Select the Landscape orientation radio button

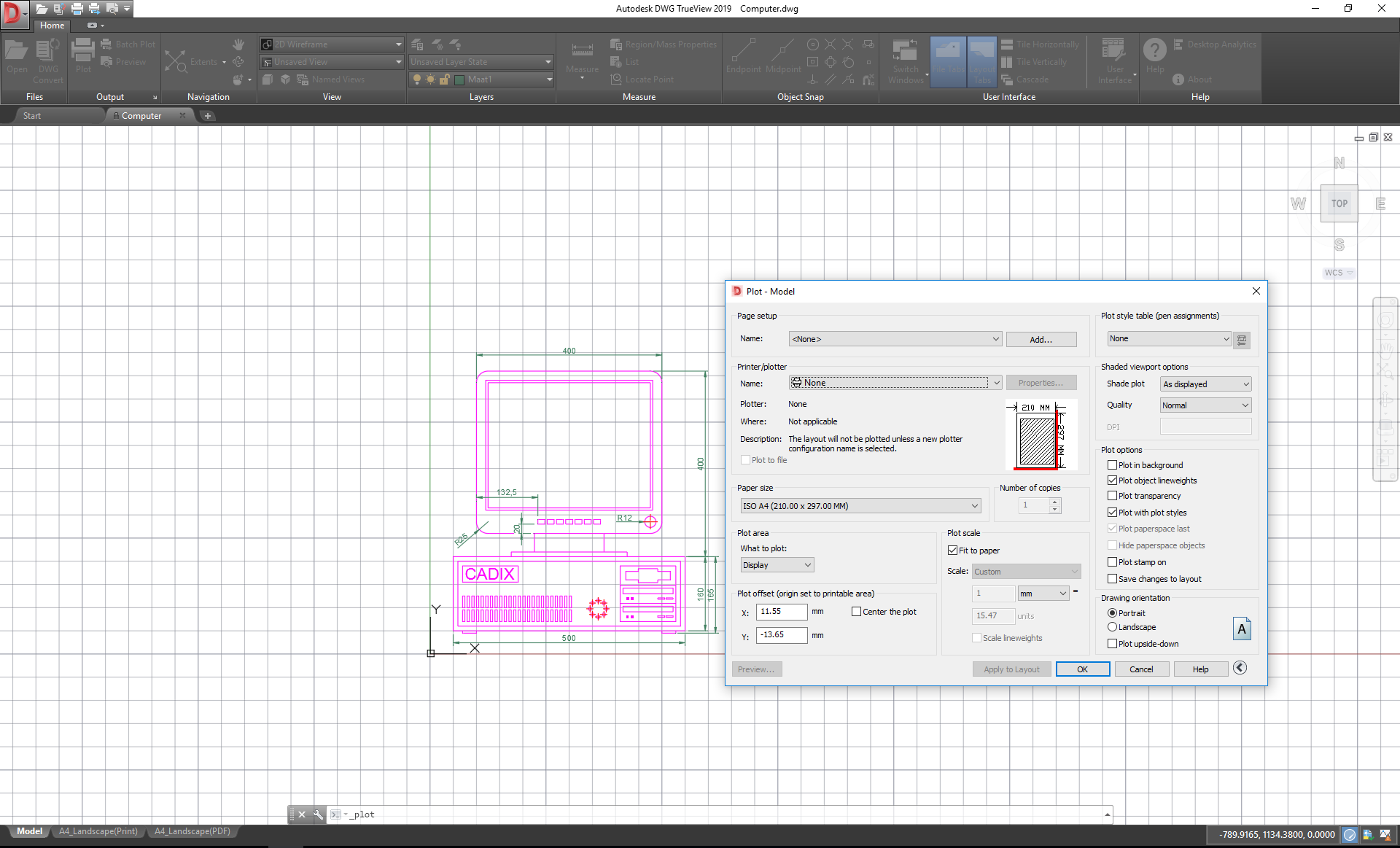[1112, 627]
